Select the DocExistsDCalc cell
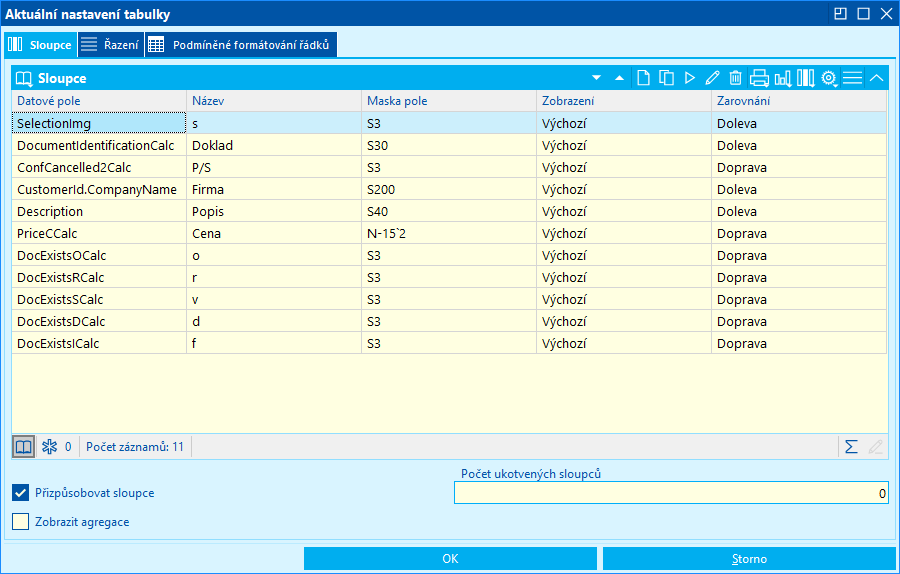The height and width of the screenshot is (574, 900). pos(99,321)
